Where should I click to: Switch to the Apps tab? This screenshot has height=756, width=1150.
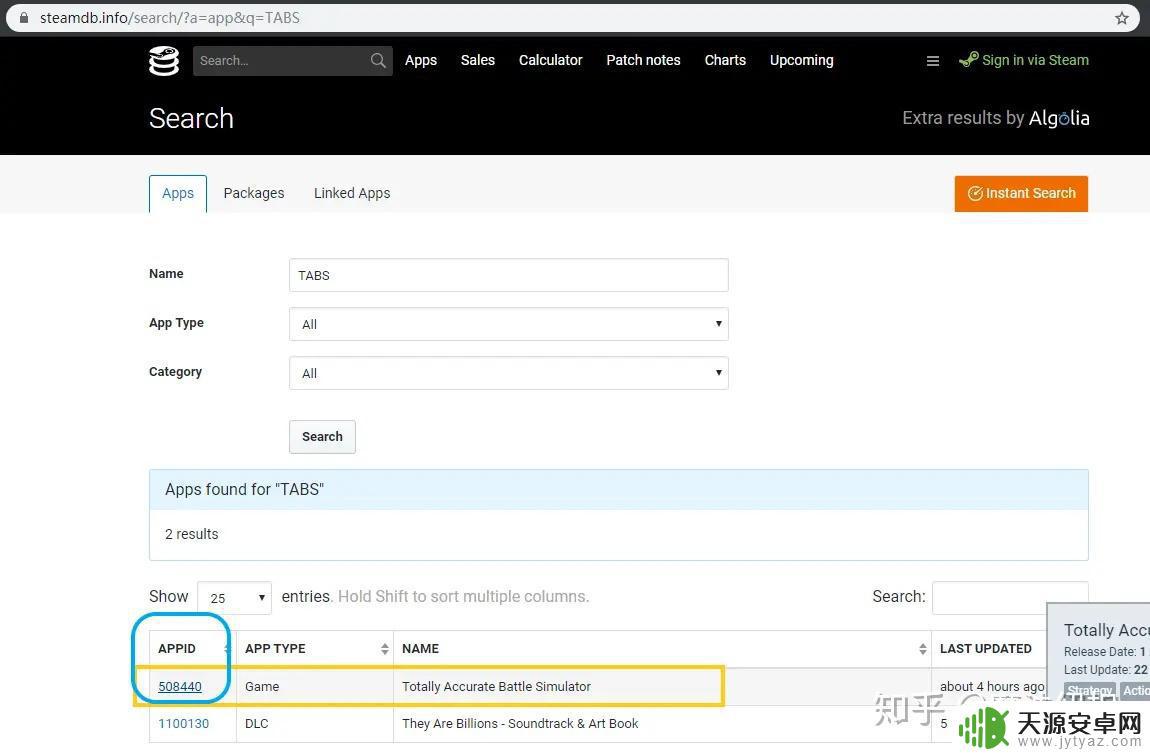pos(177,194)
